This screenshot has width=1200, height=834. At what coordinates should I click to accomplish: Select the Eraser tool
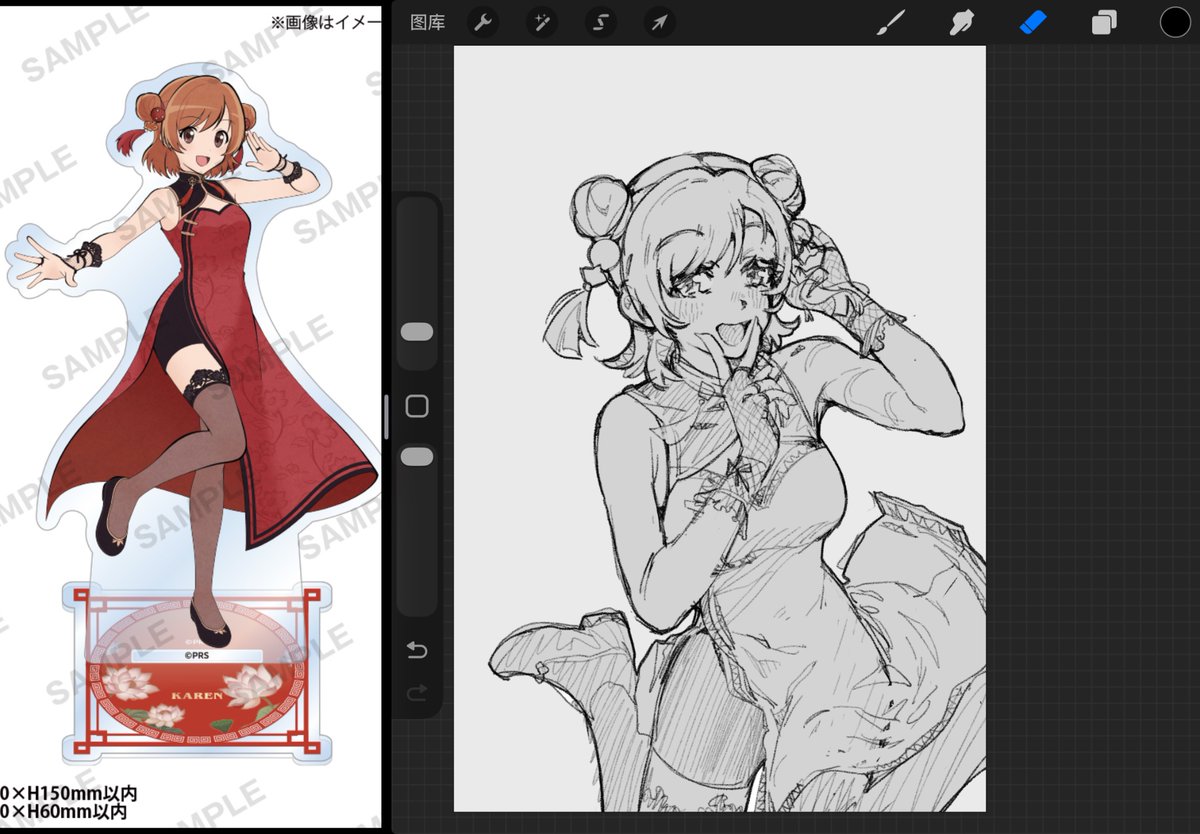[x=1033, y=23]
